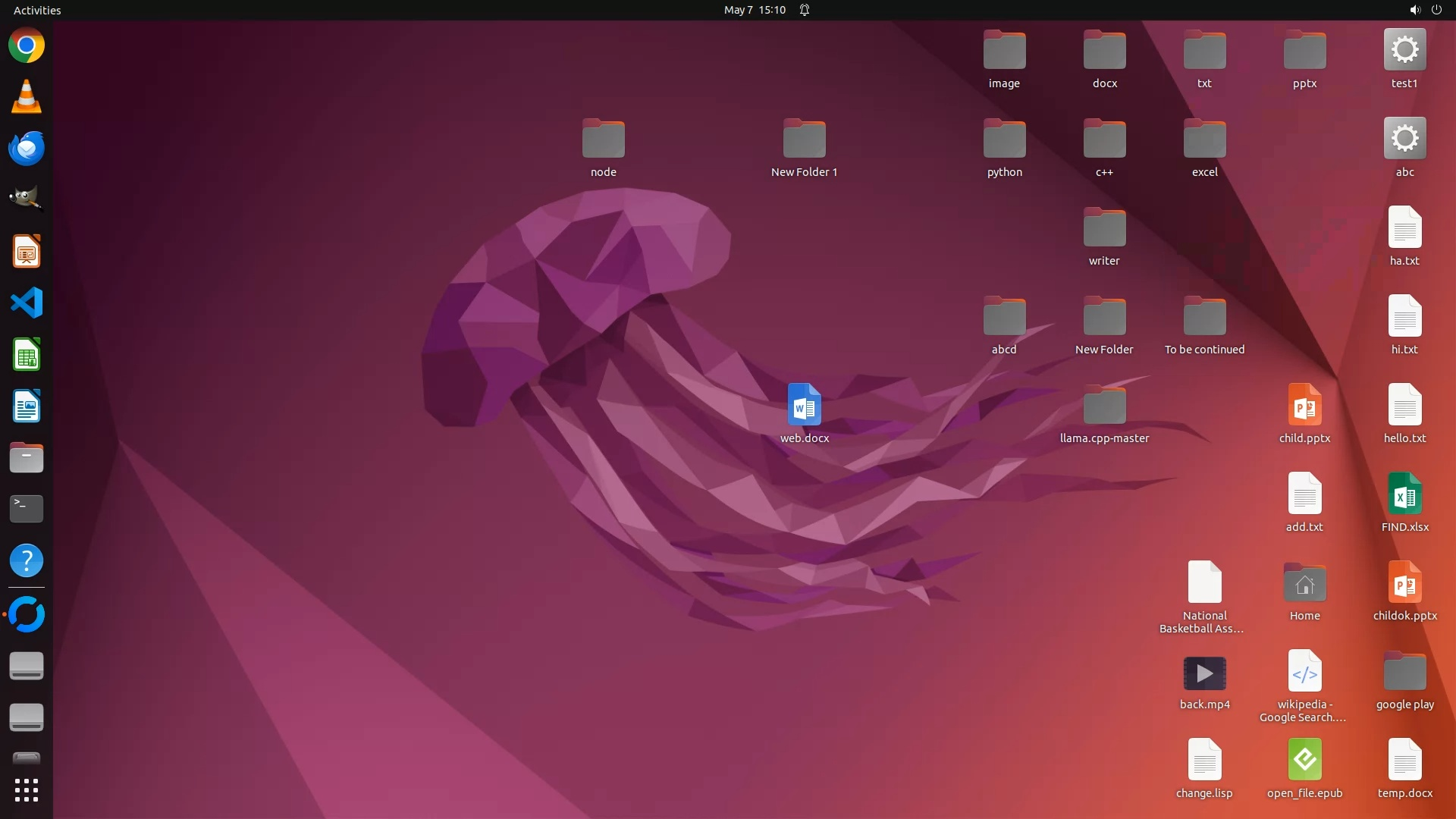Viewport: 1456px width, 819px height.
Task: Show Applications grid button
Action: pos(27,790)
